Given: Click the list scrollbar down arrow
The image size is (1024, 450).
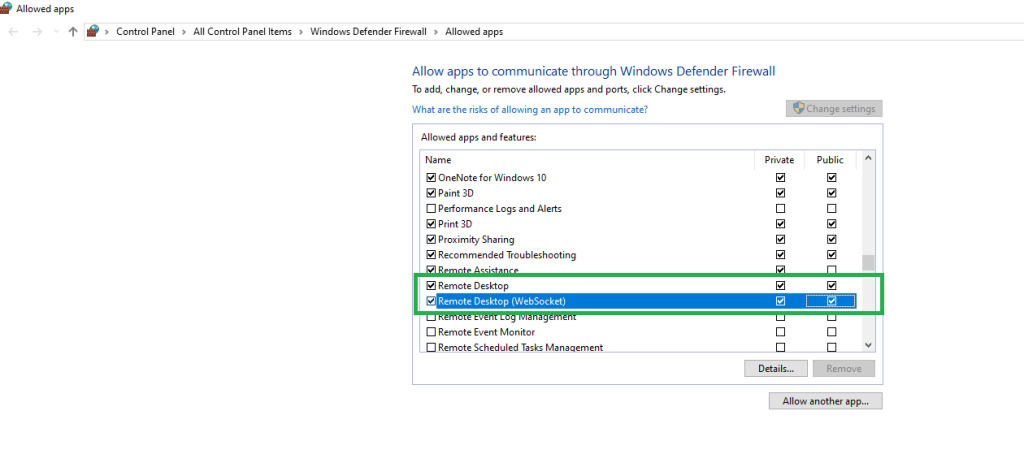Looking at the screenshot, I should [x=868, y=345].
